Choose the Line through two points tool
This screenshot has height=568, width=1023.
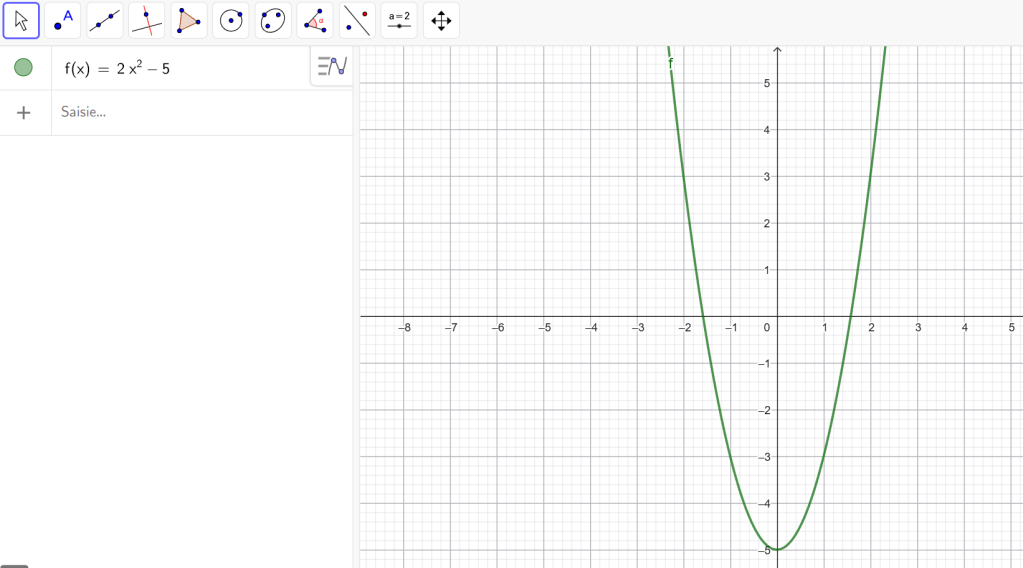point(105,20)
